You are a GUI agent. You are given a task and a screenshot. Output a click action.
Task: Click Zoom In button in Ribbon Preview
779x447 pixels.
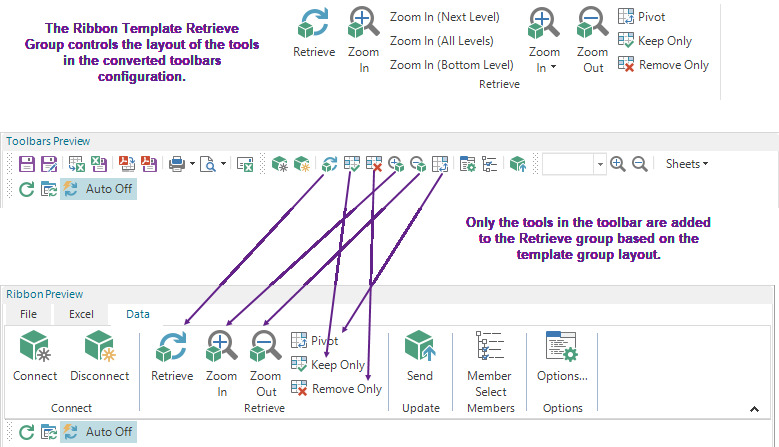[x=222, y=364]
